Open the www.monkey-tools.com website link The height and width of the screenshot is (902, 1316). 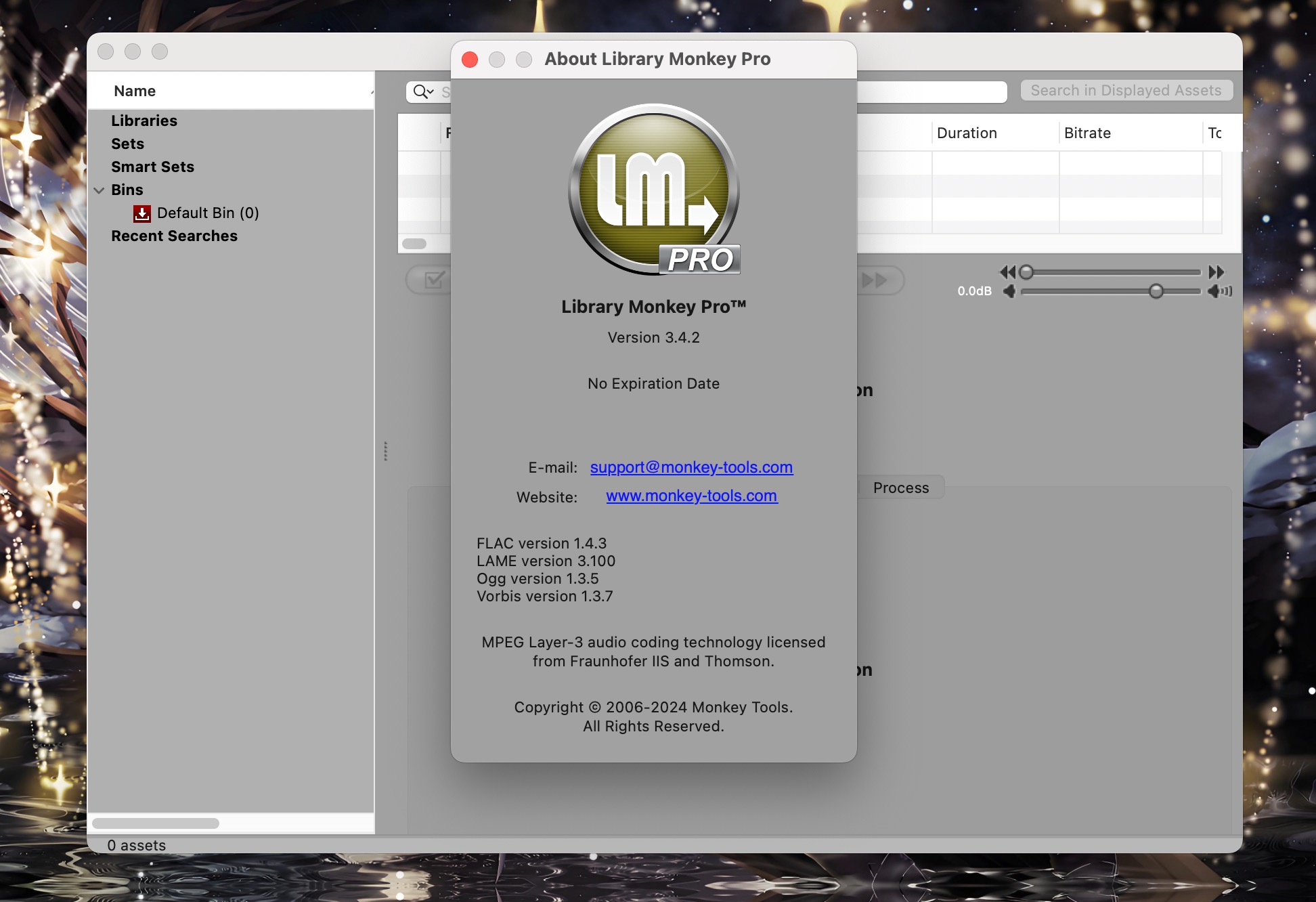pos(691,496)
